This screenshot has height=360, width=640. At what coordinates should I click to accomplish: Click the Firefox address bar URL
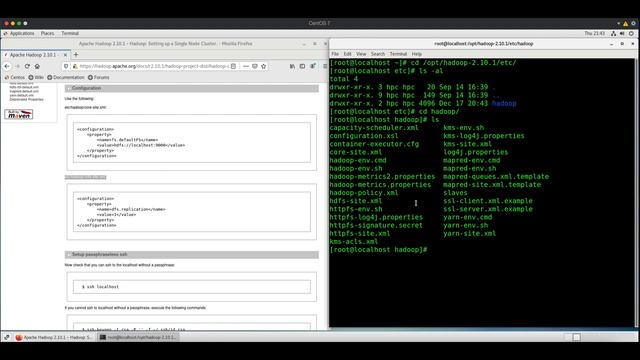pyautogui.click(x=154, y=66)
